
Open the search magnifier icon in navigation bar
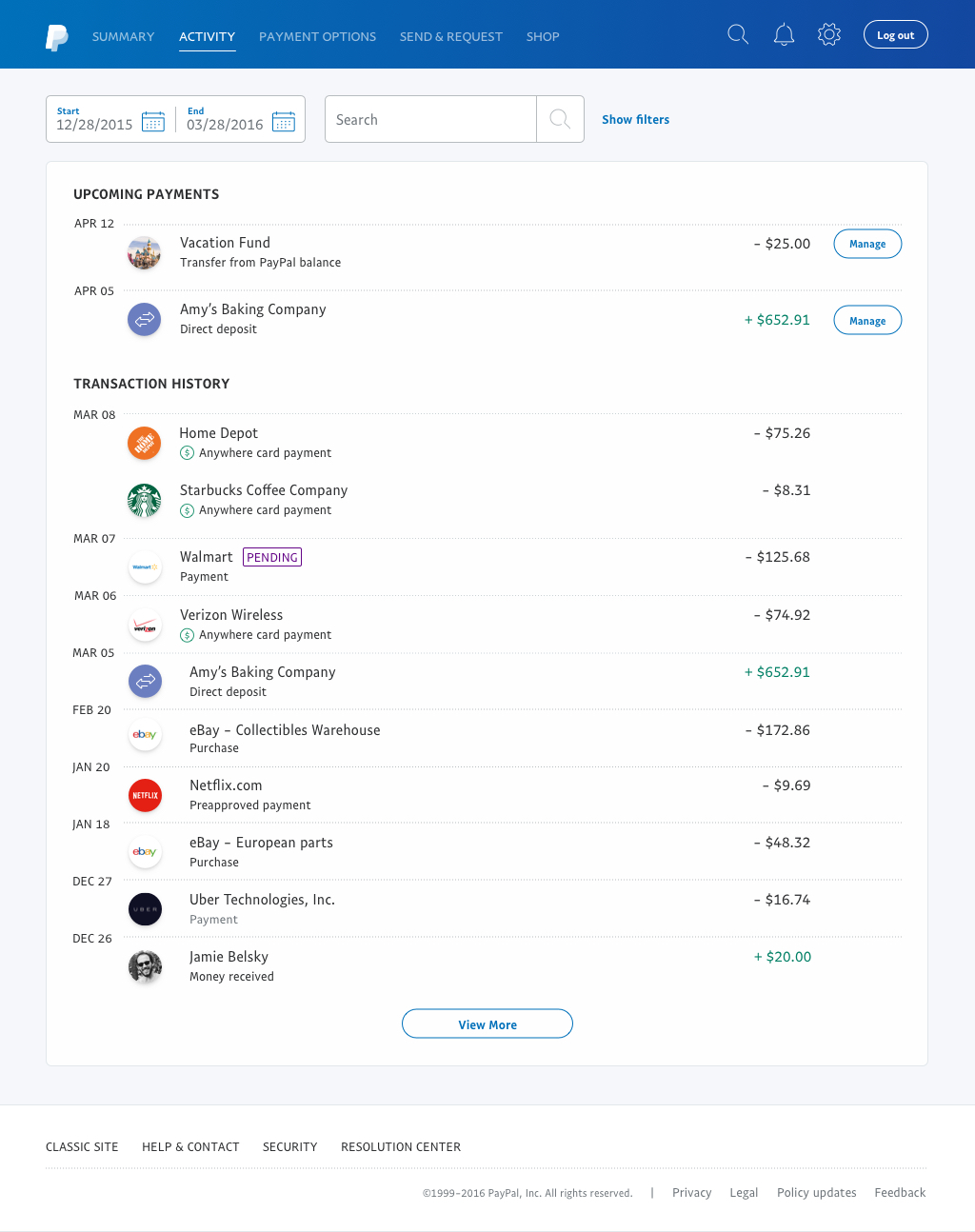point(737,33)
